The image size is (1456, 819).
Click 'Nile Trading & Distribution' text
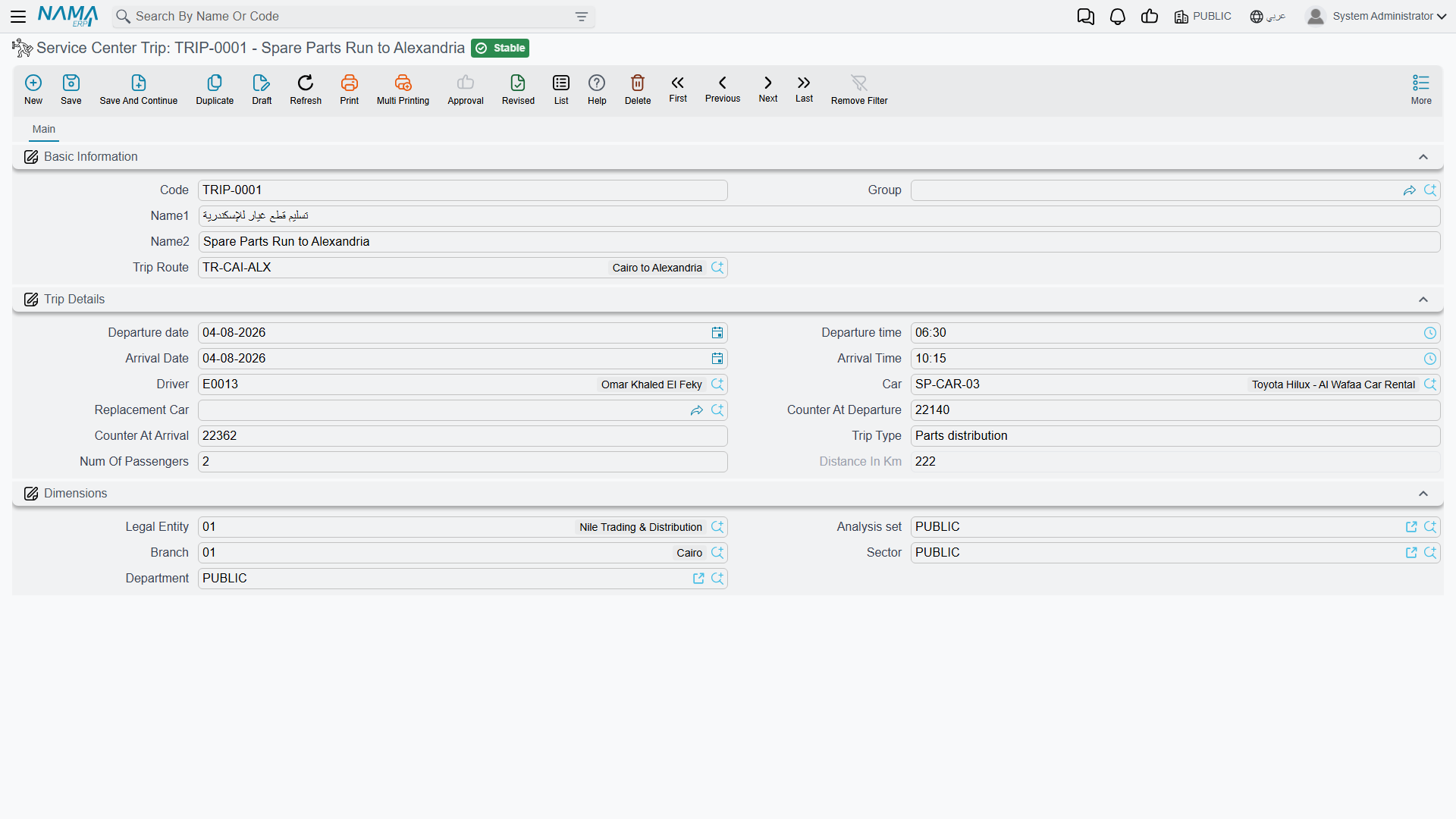pyautogui.click(x=641, y=527)
